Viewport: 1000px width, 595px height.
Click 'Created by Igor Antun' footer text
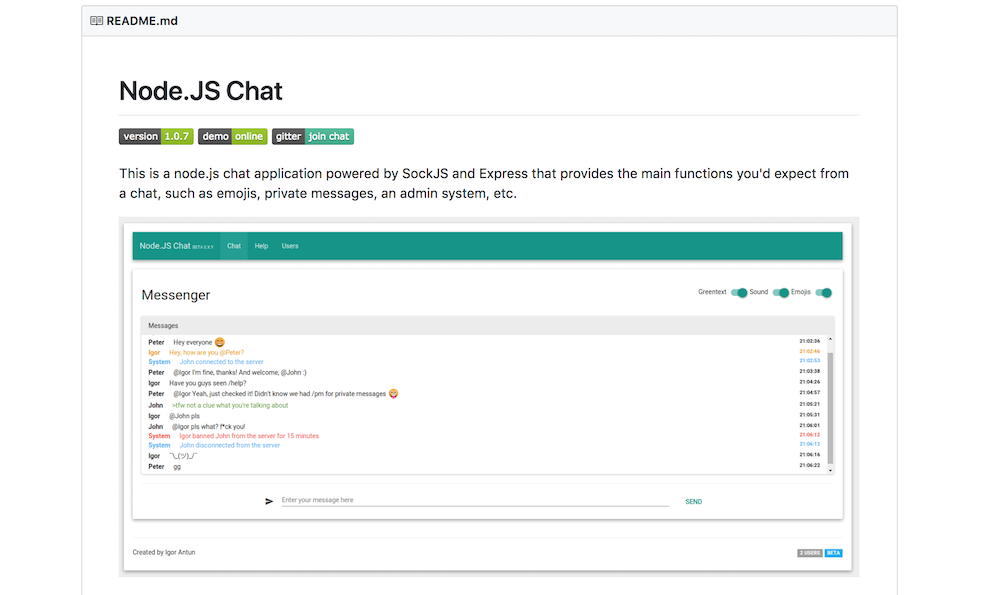(x=164, y=552)
